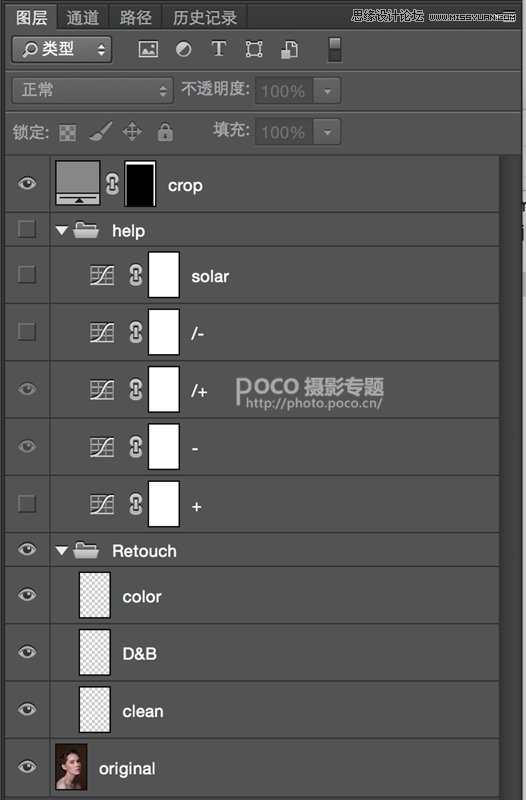Lock position move icon
526x800 pixels.
click(132, 132)
